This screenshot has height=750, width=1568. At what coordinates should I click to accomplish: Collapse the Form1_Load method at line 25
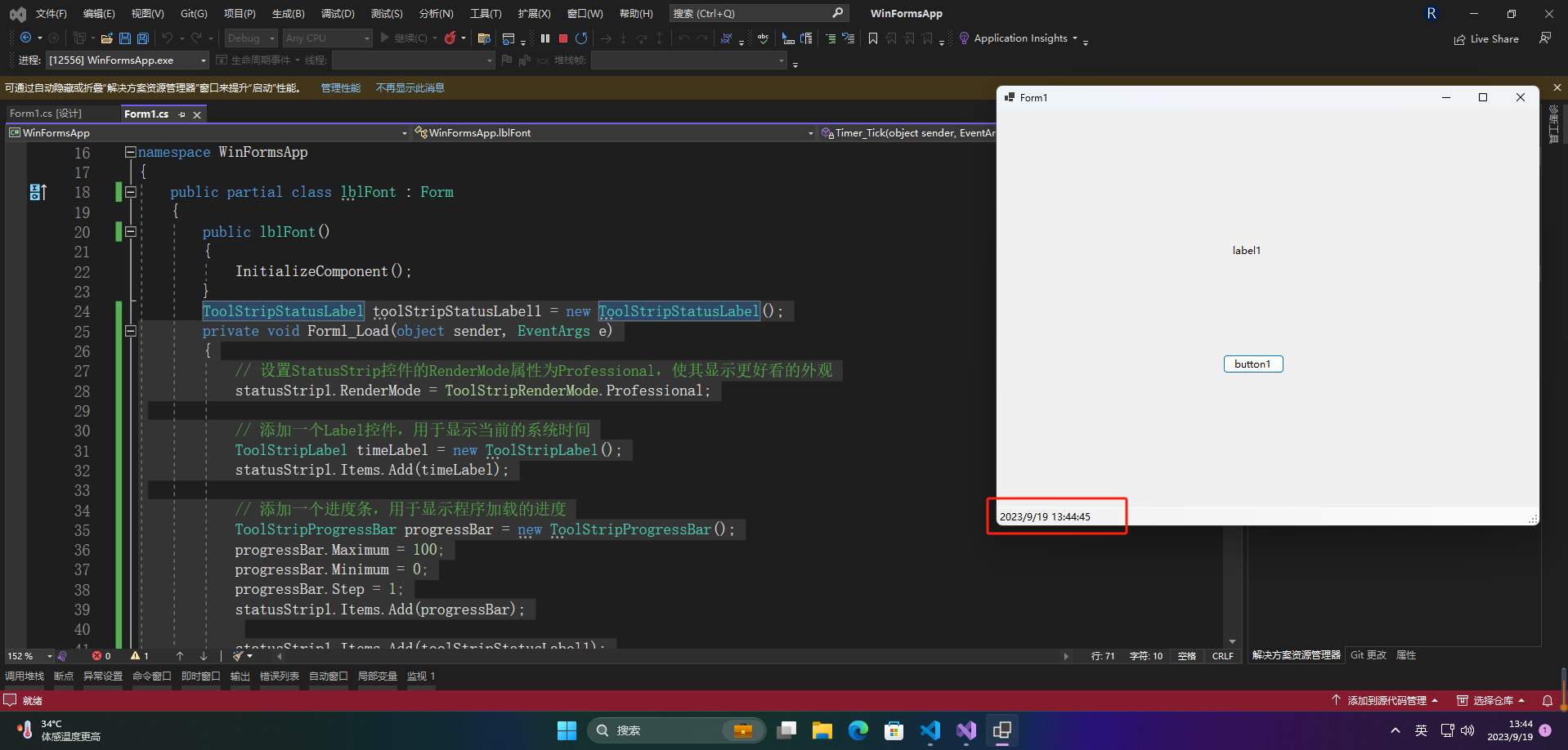[130, 331]
